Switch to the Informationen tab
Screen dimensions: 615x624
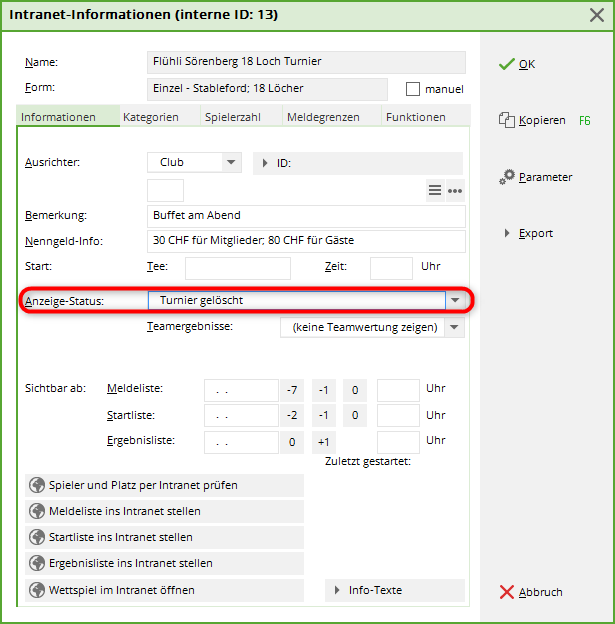coord(68,116)
